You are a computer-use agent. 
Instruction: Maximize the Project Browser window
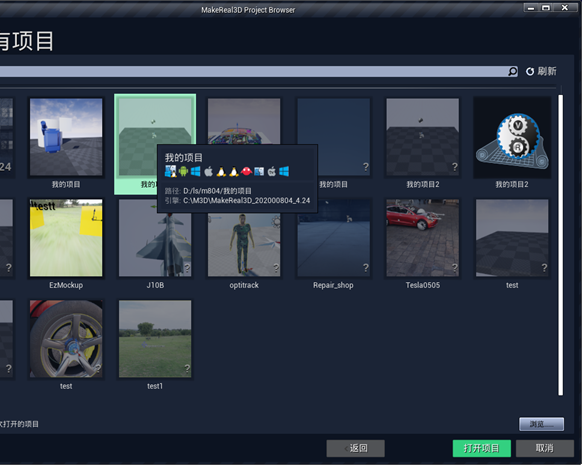546,8
